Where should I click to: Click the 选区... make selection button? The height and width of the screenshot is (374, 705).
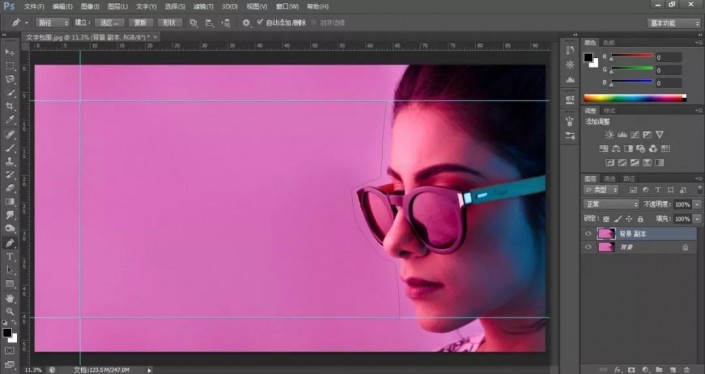(x=110, y=22)
